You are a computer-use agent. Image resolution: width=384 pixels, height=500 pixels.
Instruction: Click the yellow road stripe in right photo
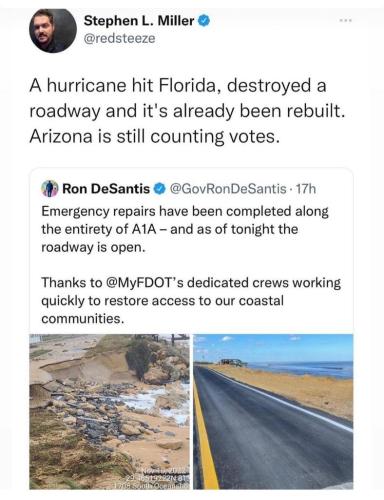pyautogui.click(x=205, y=433)
